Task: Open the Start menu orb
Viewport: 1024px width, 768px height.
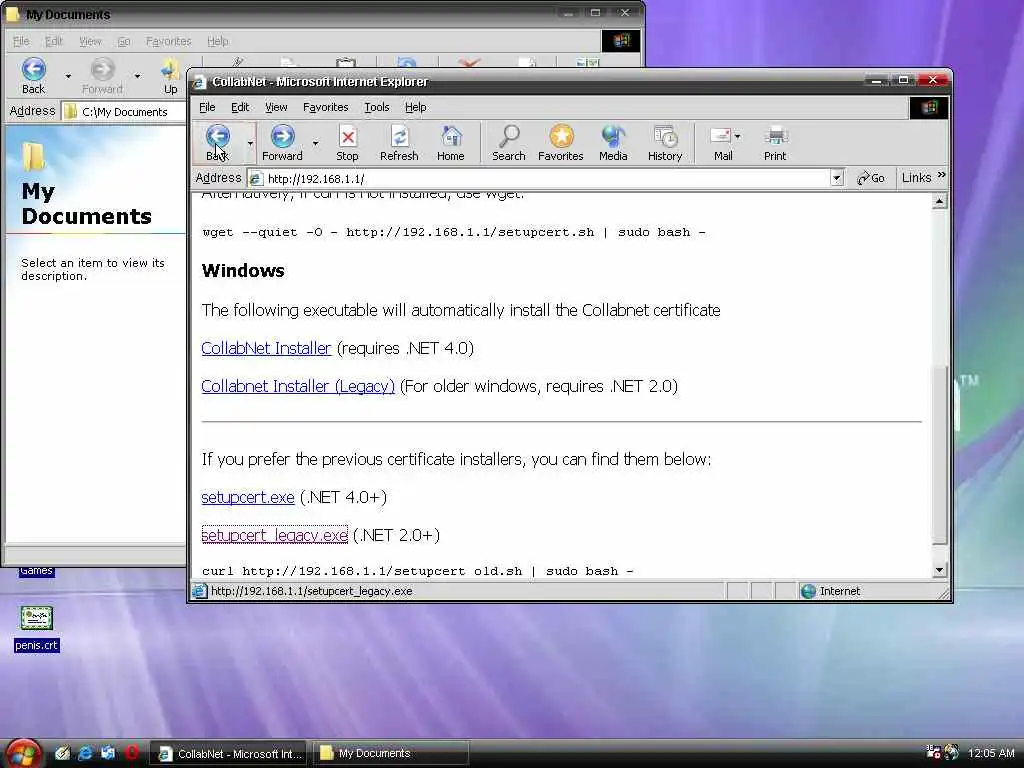Action: tap(22, 753)
